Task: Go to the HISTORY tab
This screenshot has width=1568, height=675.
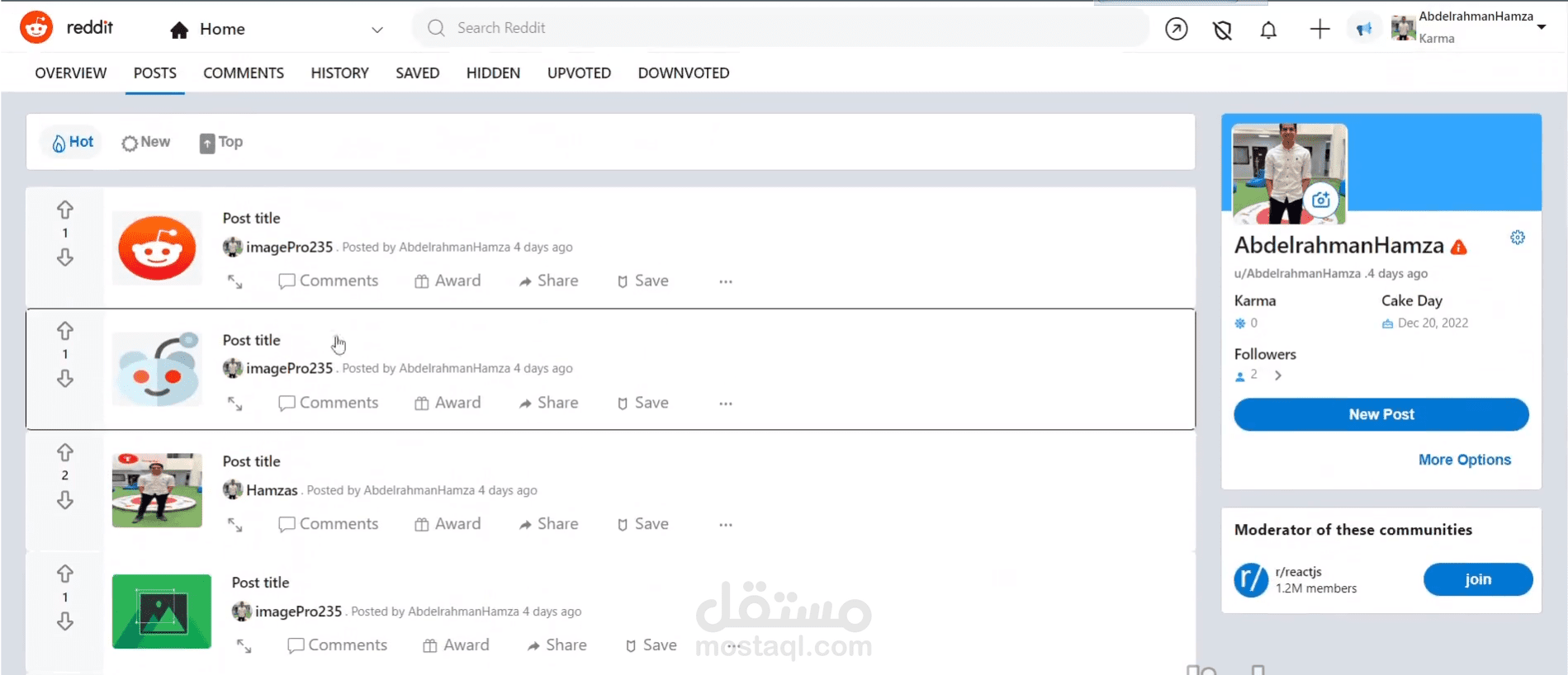Action: pos(339,73)
